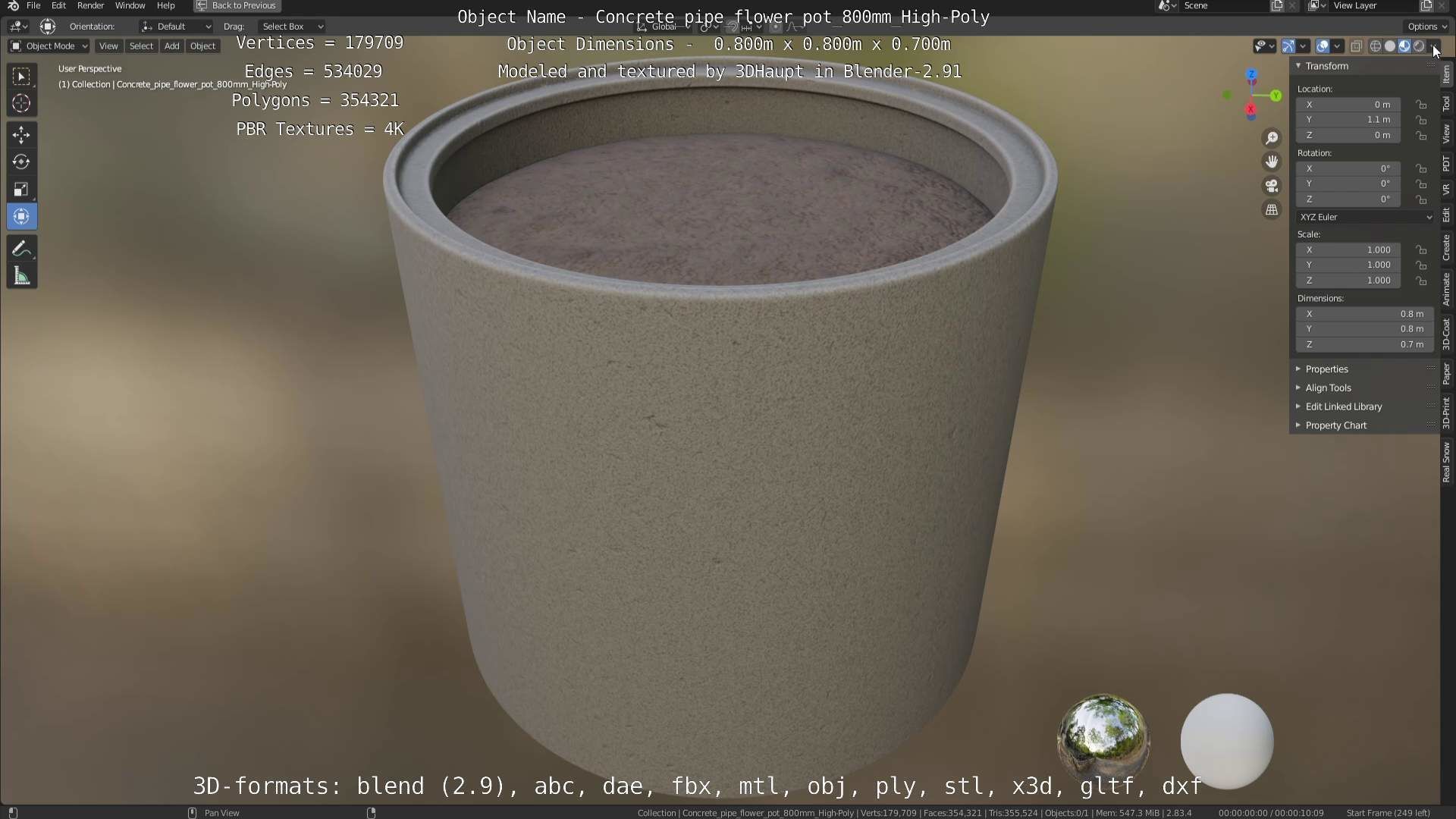The width and height of the screenshot is (1456, 819).
Task: Click the red X axis on navigation gizmo
Action: pos(1250,111)
